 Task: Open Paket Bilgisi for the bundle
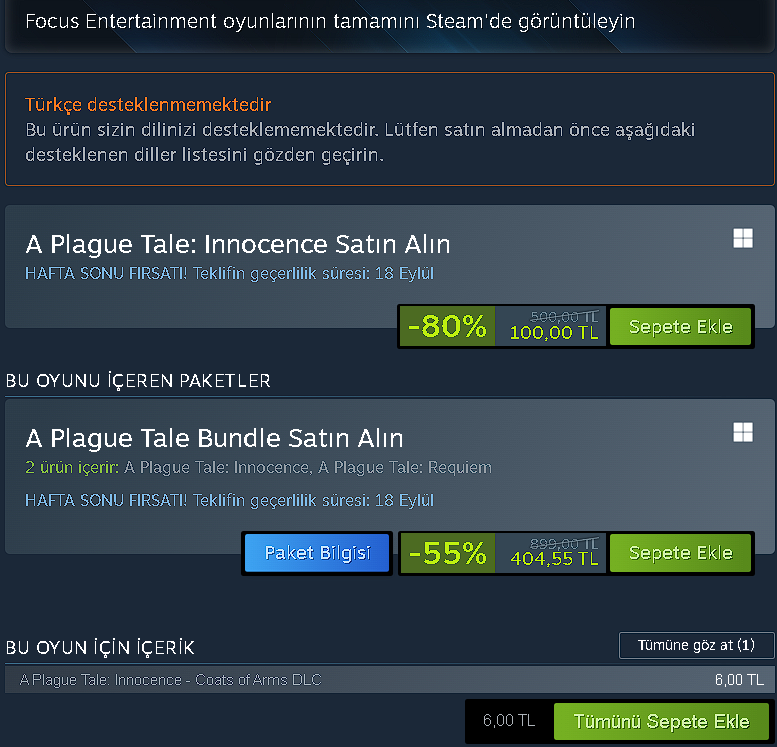(x=317, y=553)
